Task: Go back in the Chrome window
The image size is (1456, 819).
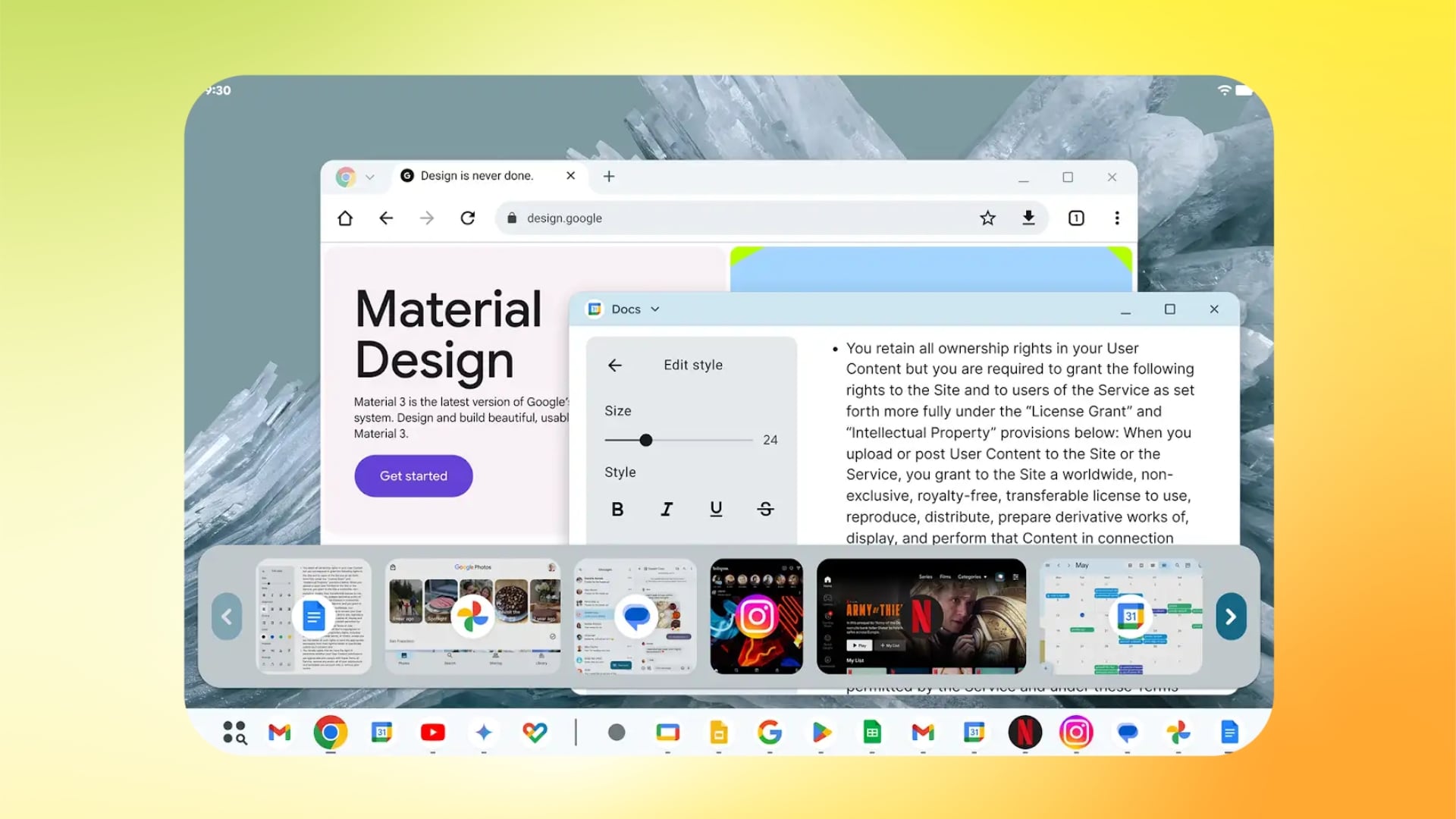Action: [x=386, y=218]
